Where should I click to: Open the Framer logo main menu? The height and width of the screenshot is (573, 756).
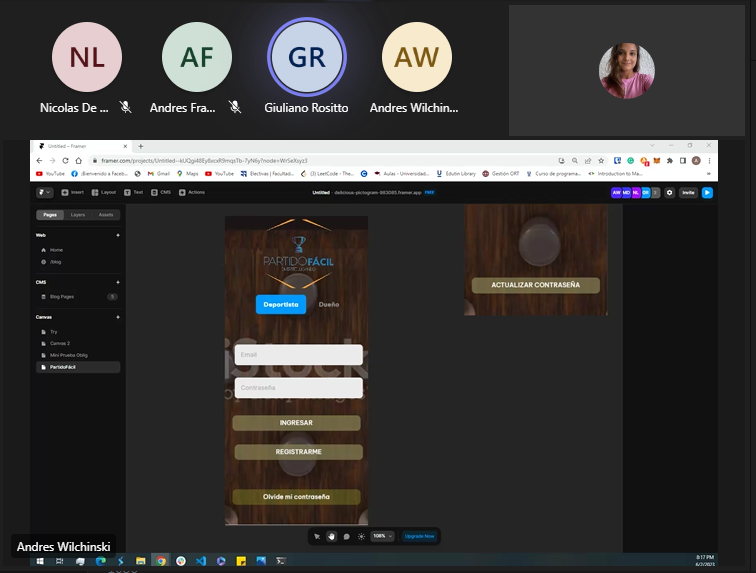[44, 192]
